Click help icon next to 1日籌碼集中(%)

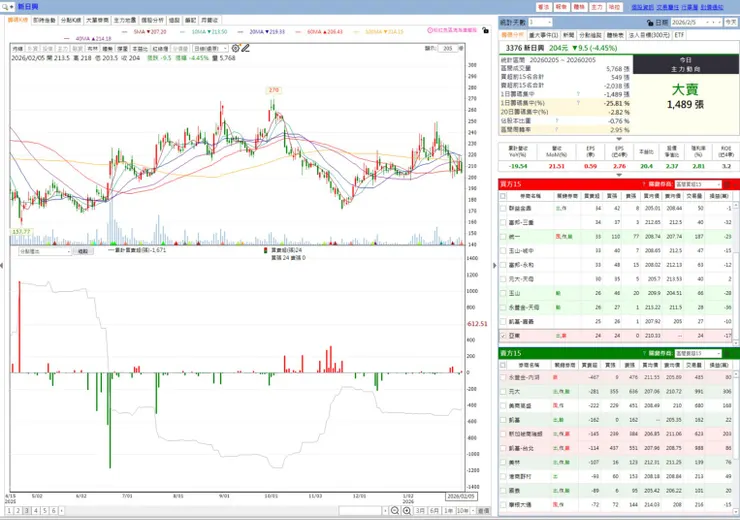(578, 103)
